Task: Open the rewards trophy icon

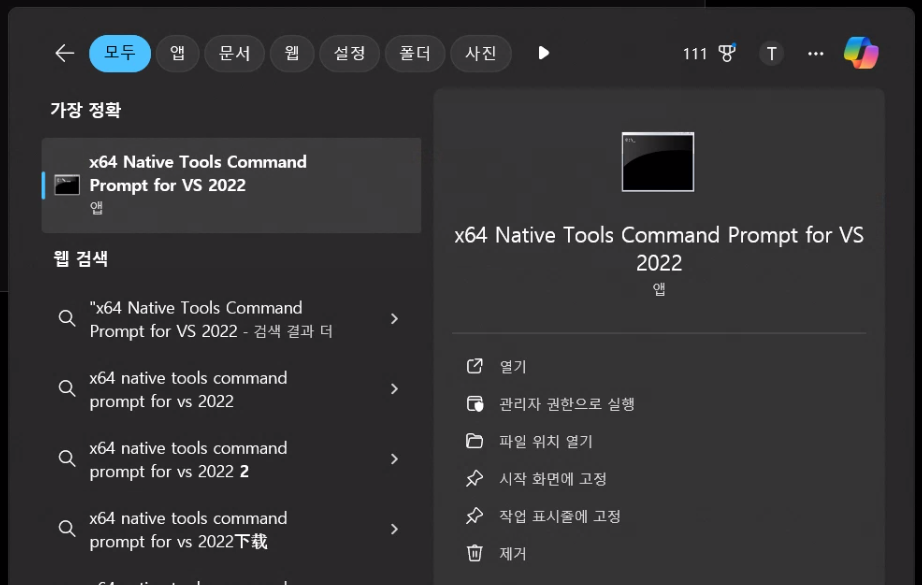Action: 727,54
